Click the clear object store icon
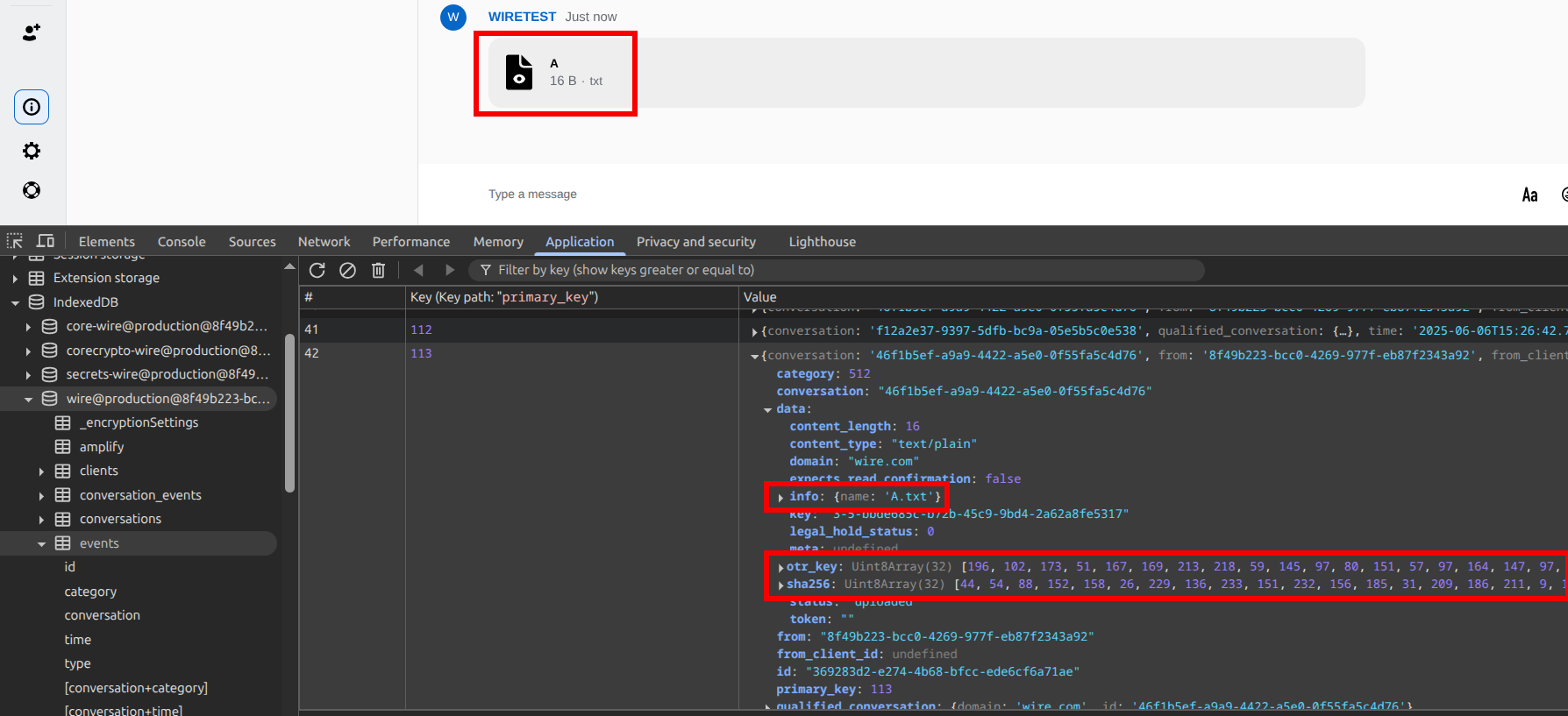Viewport: 1568px width, 716px height. coord(347,270)
